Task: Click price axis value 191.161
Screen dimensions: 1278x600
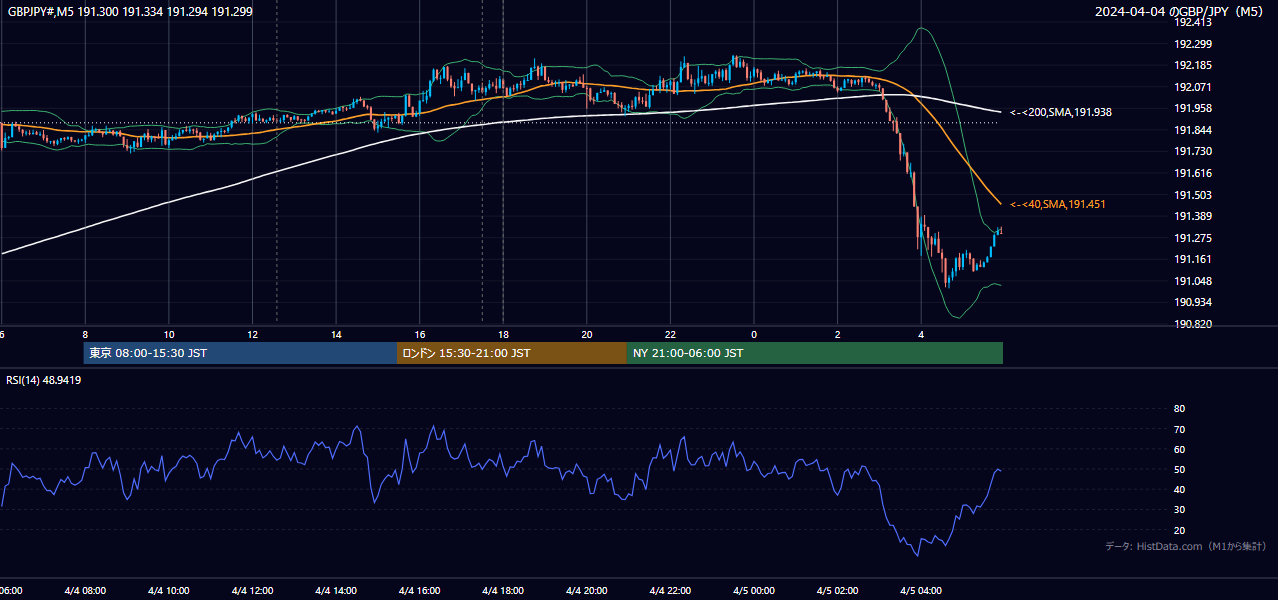Action: 1193,259
